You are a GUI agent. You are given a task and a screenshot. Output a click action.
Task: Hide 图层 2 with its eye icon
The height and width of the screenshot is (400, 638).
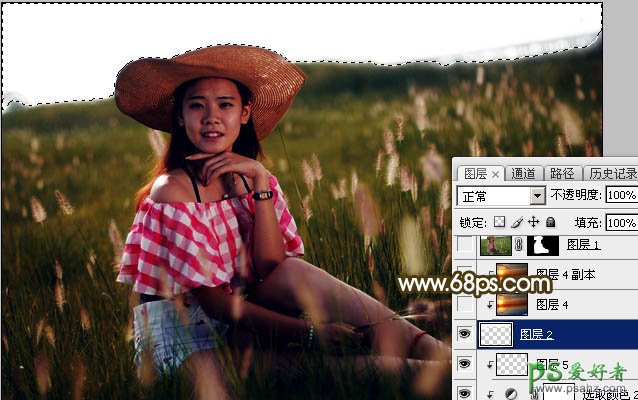pos(465,334)
